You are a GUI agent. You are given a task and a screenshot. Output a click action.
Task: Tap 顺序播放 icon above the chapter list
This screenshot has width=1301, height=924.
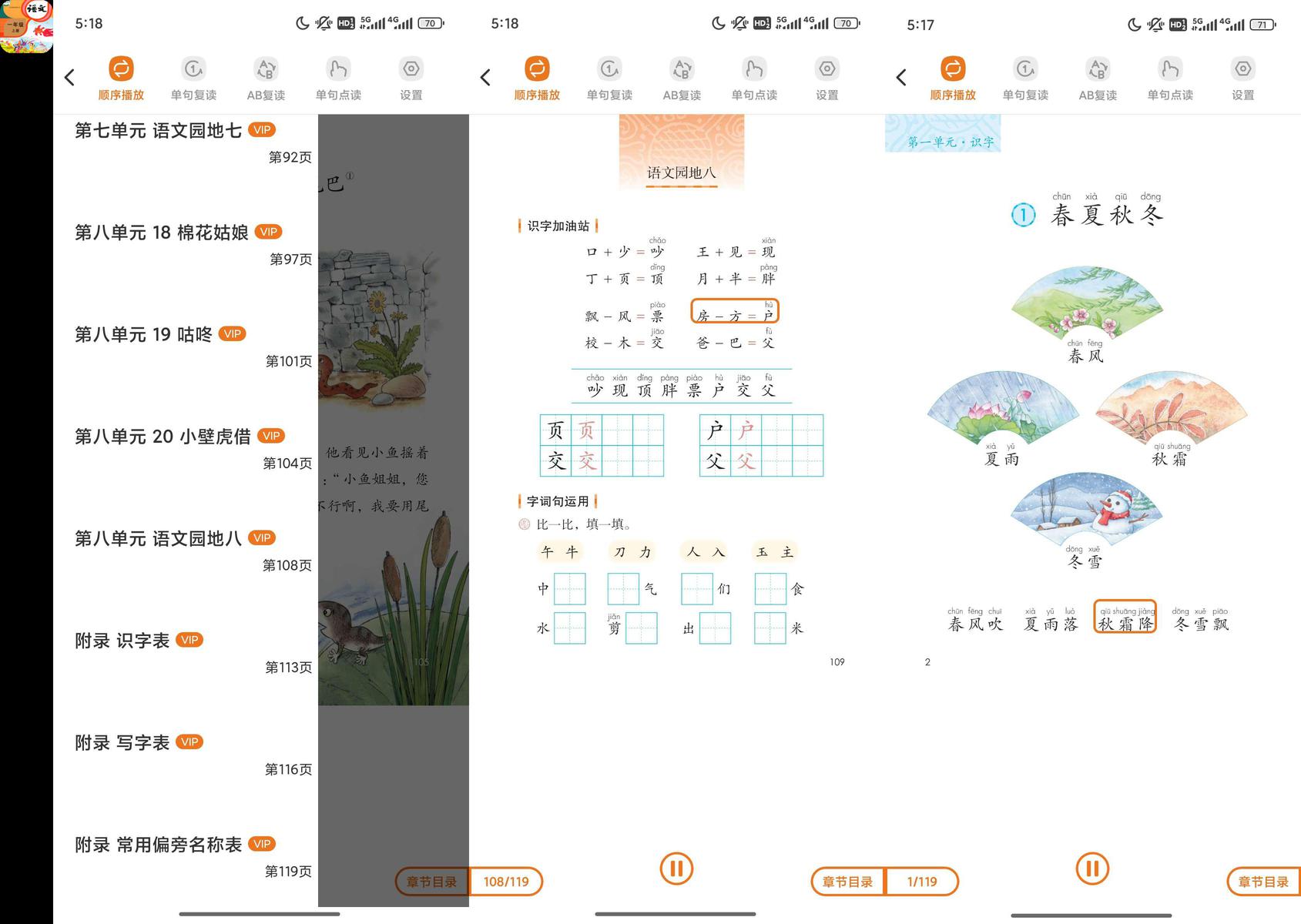[x=121, y=79]
